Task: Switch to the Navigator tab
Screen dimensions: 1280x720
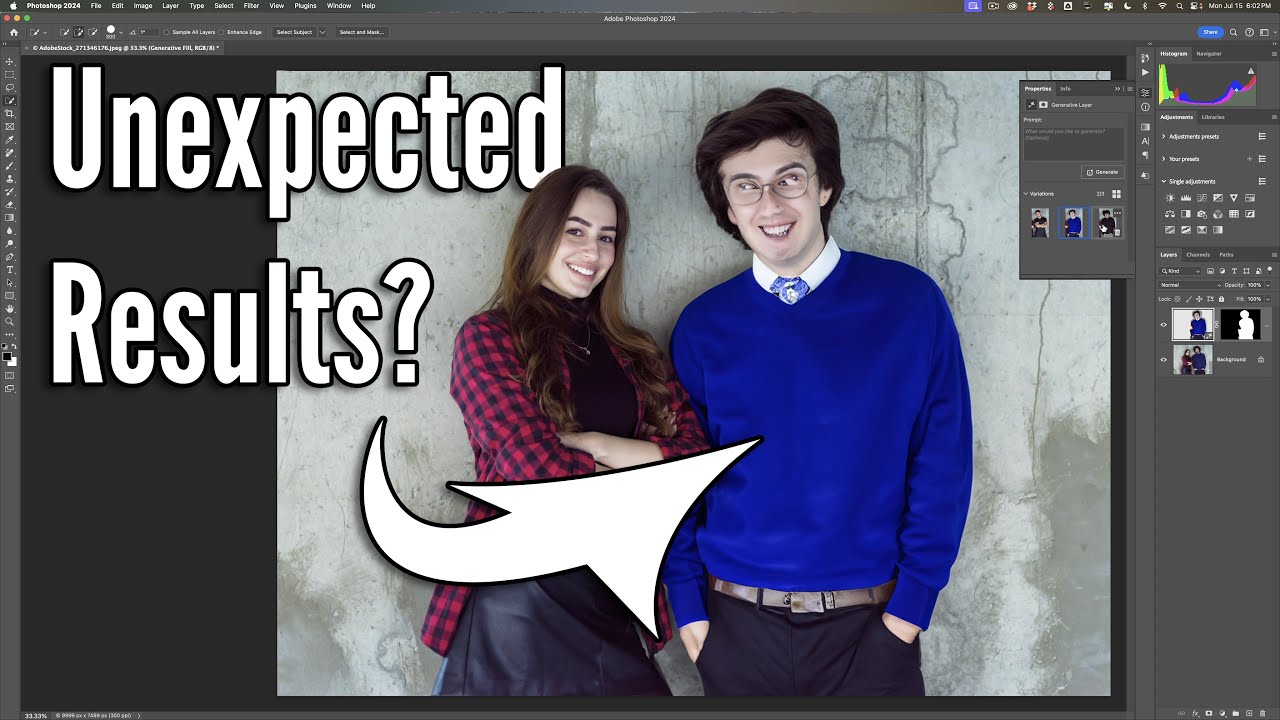Action: click(1209, 53)
